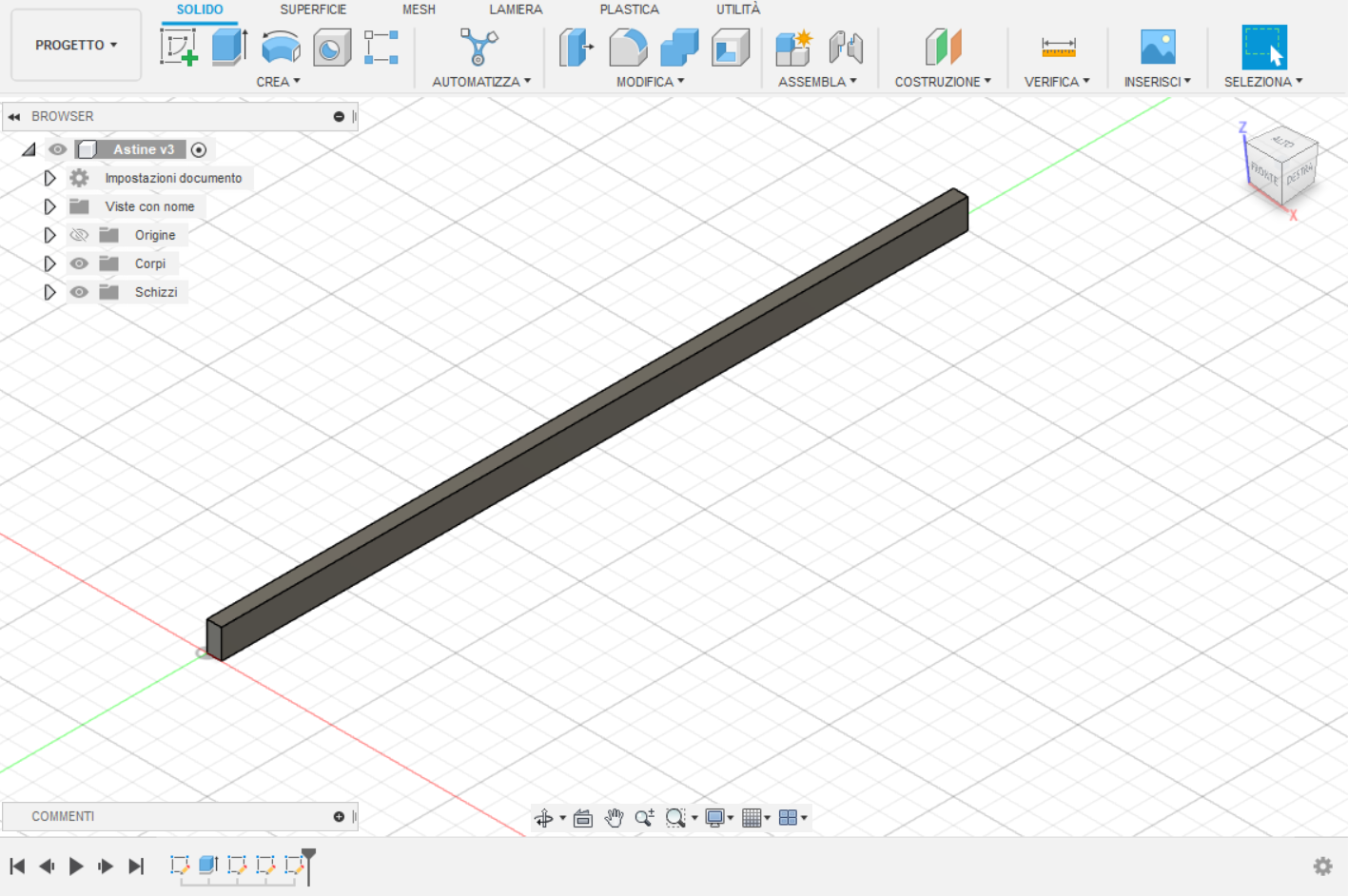Image resolution: width=1348 pixels, height=896 pixels.
Task: Click the Look At icon
Action: [583, 818]
